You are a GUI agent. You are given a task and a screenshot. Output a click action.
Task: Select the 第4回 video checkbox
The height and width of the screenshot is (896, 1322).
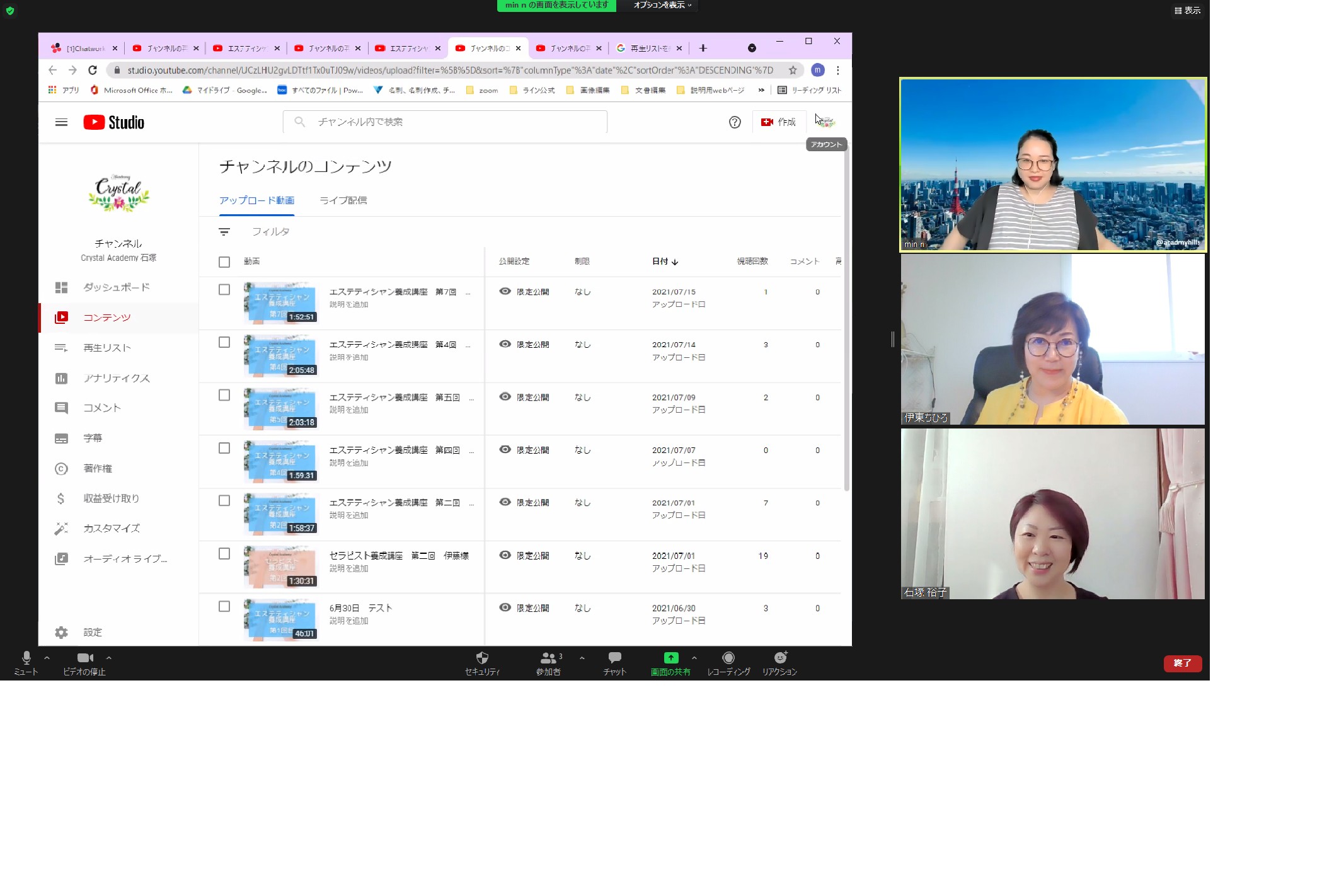(224, 342)
